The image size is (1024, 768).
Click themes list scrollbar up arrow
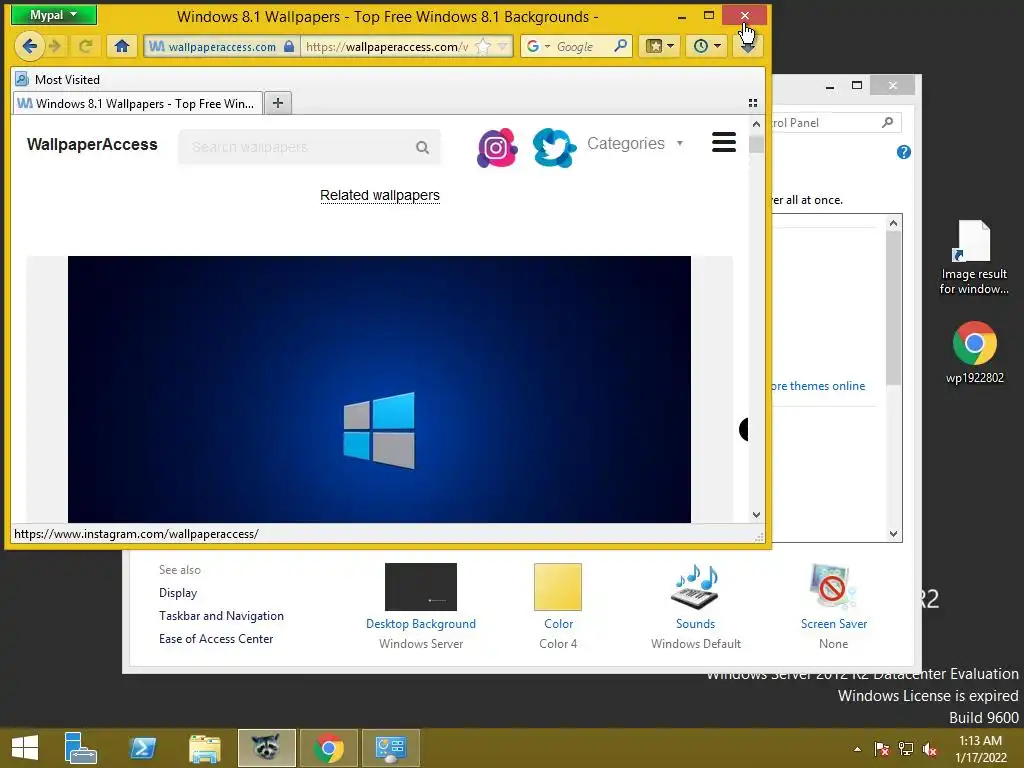pos(893,223)
